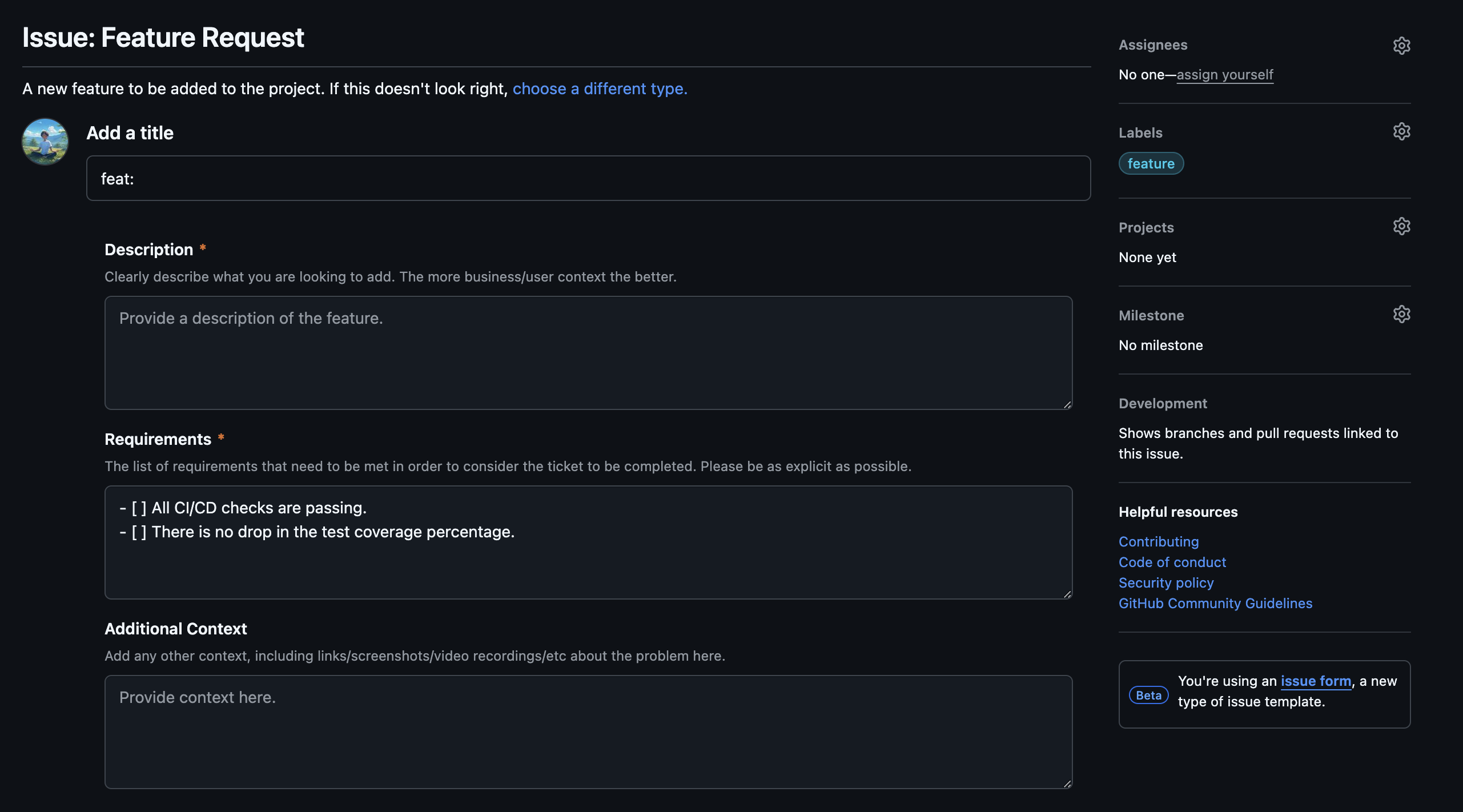Grab the Description textarea resize handle
The image size is (1463, 812).
1067,404
